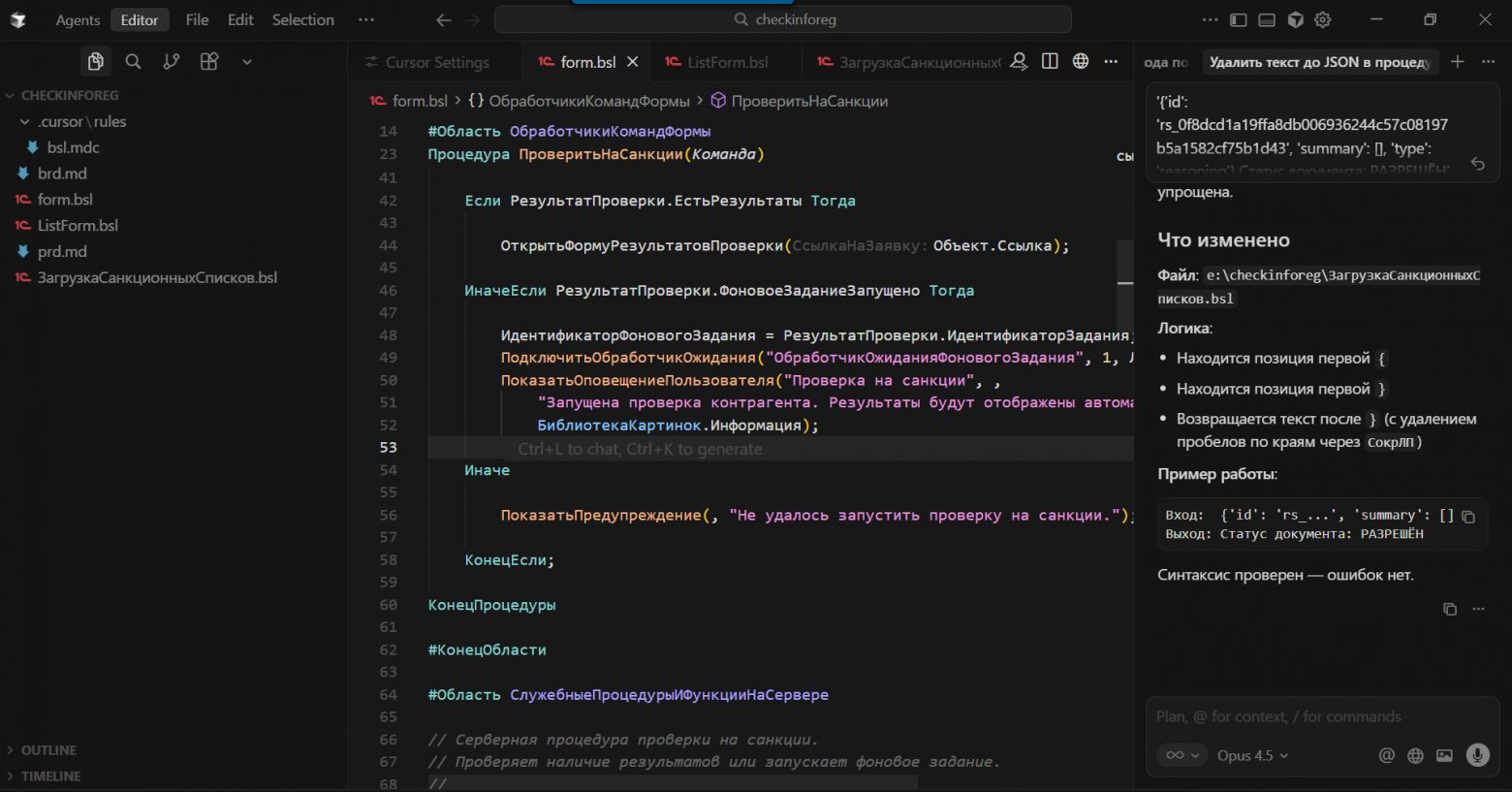The height and width of the screenshot is (792, 1512).
Task: Open the Extensions view
Action: [208, 61]
